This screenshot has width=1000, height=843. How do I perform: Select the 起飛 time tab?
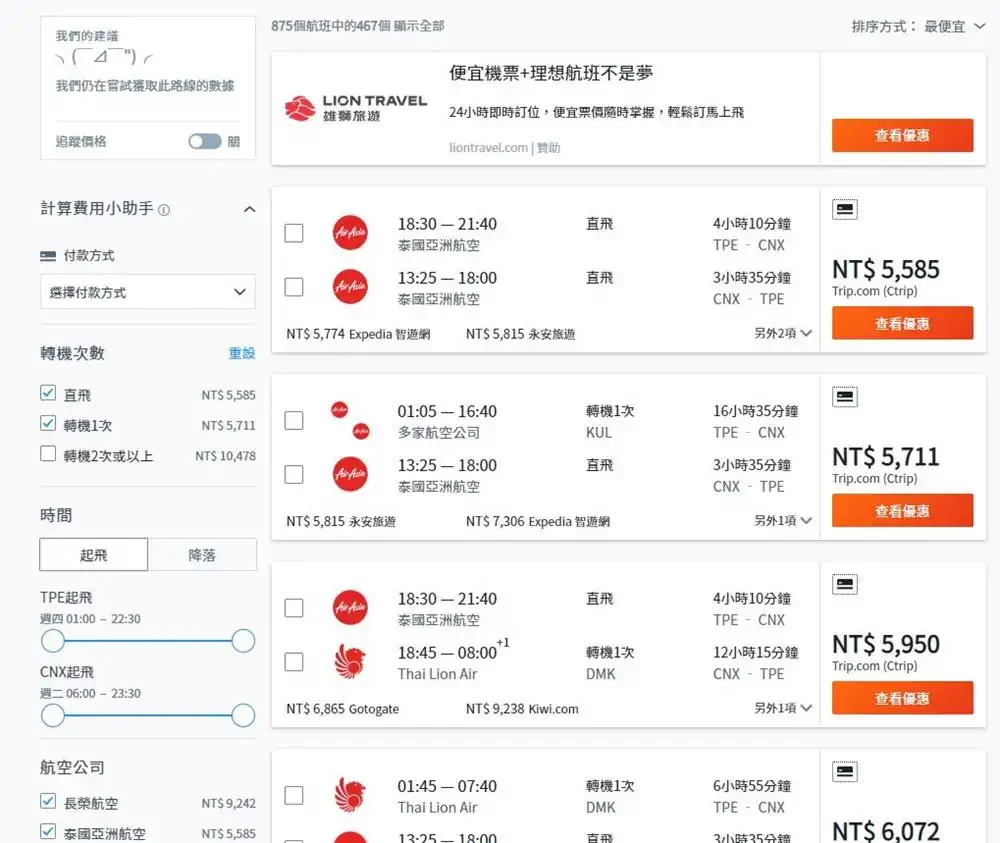pyautogui.click(x=94, y=555)
